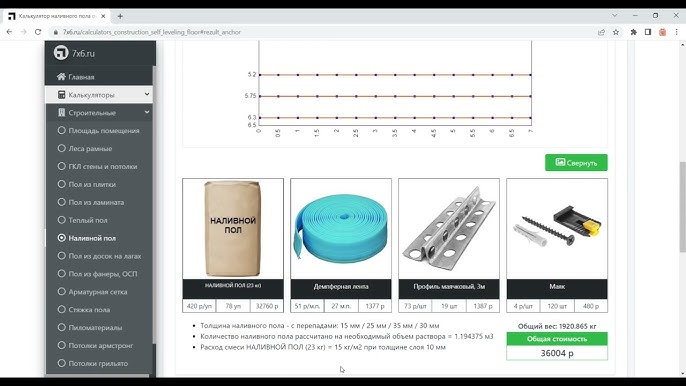Open the Chrome three-dot menu

pyautogui.click(x=676, y=32)
